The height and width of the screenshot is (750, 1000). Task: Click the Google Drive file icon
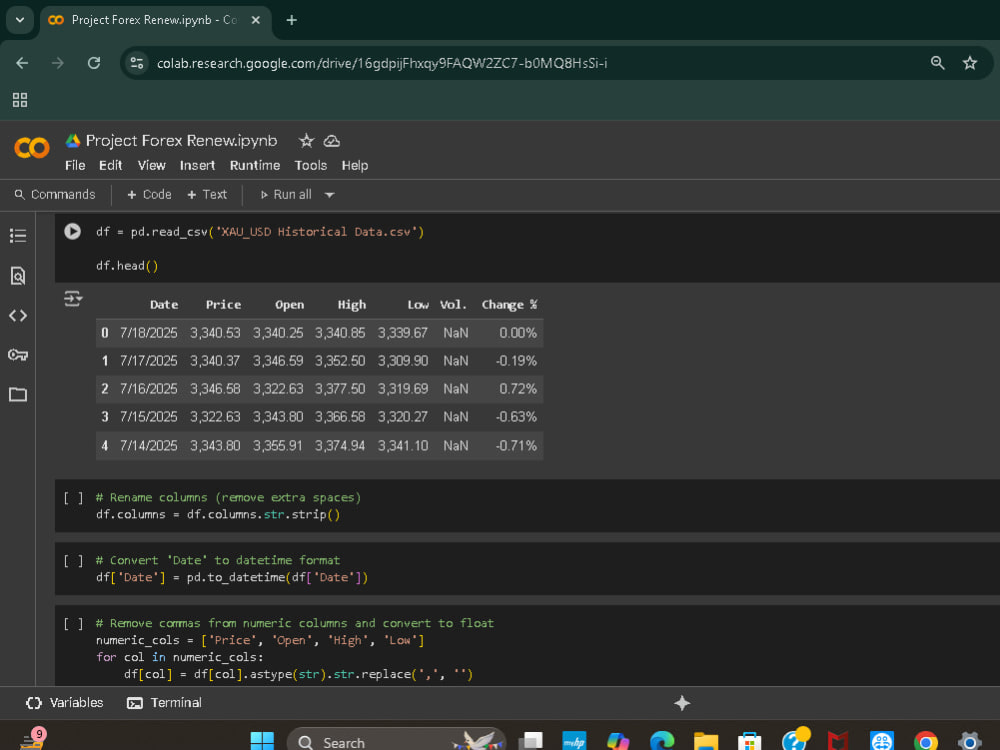[73, 140]
